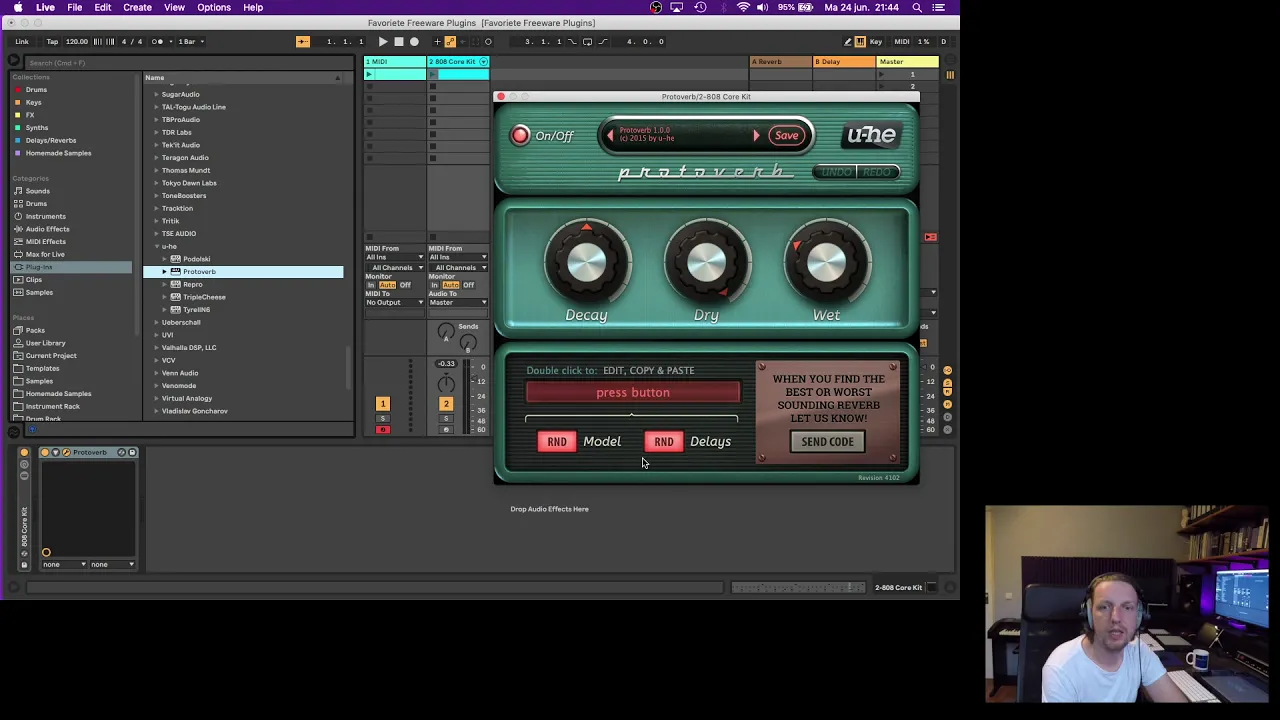
Task: Select the Drums collection
Action: (36, 89)
